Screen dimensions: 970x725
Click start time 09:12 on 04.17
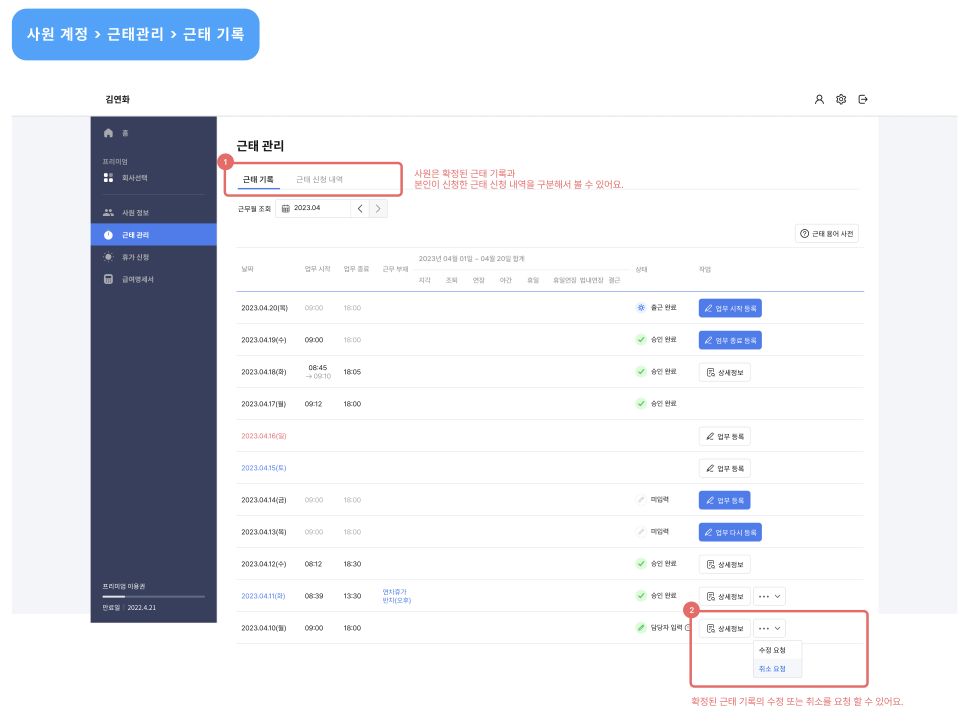(x=313, y=404)
